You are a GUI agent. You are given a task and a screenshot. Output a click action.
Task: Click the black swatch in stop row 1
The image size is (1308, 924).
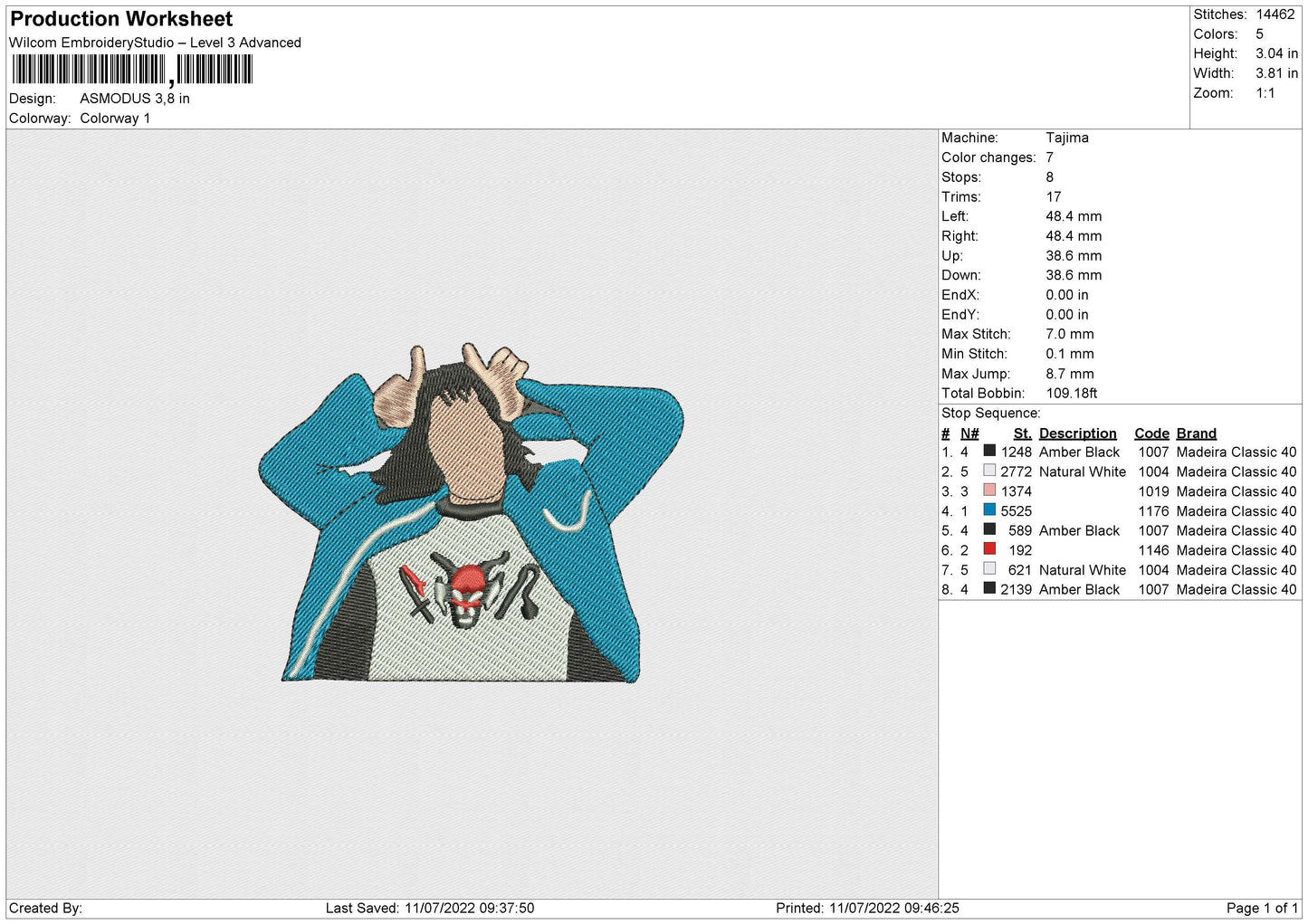[x=989, y=451]
